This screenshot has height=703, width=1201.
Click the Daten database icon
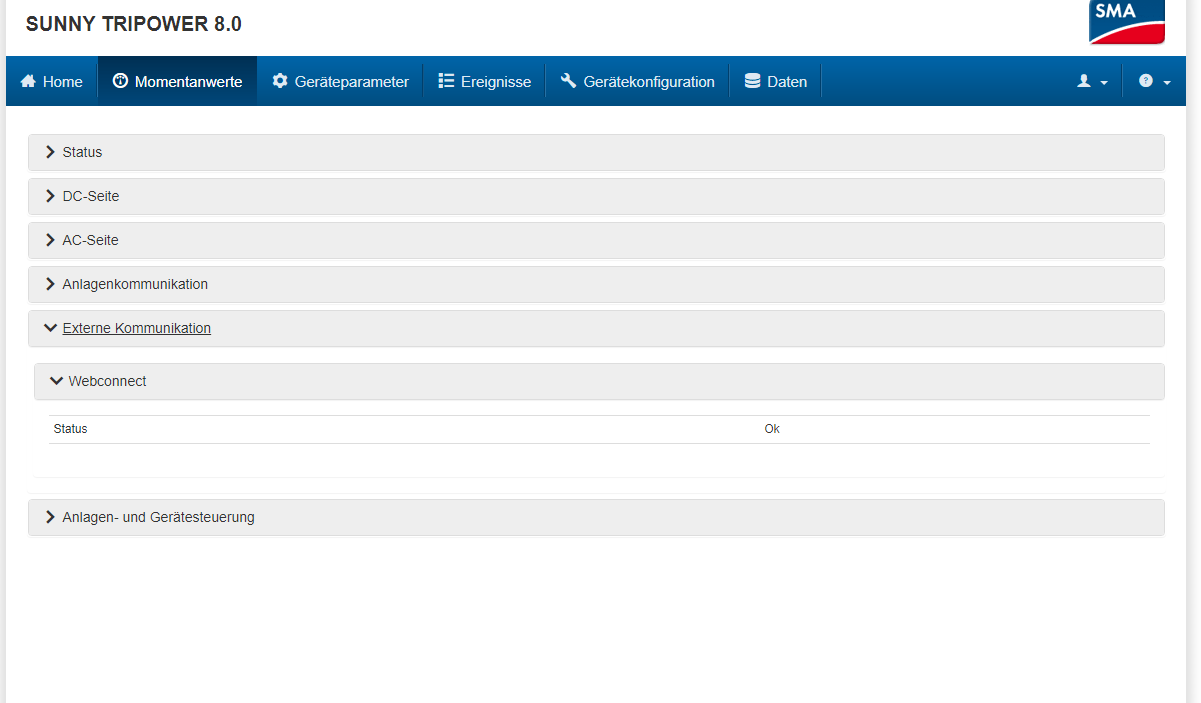click(x=752, y=81)
